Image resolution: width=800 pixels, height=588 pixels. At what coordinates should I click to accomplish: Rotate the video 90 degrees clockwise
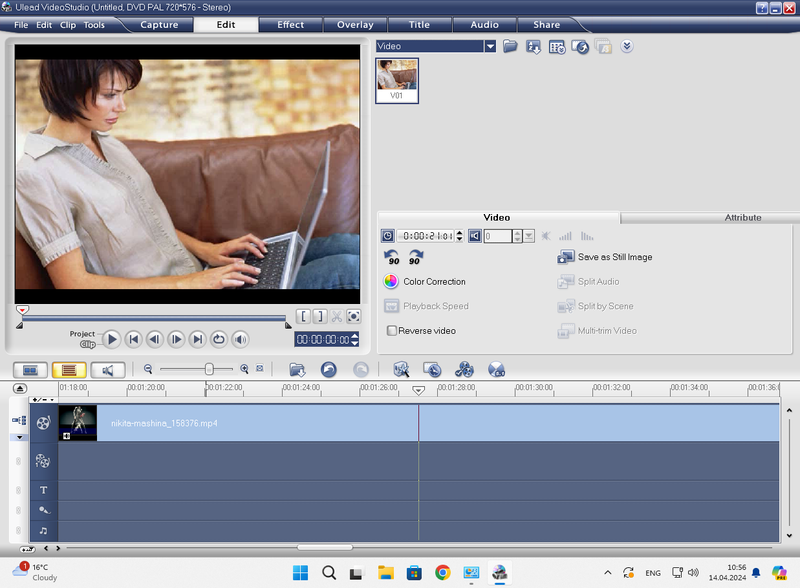tap(416, 257)
